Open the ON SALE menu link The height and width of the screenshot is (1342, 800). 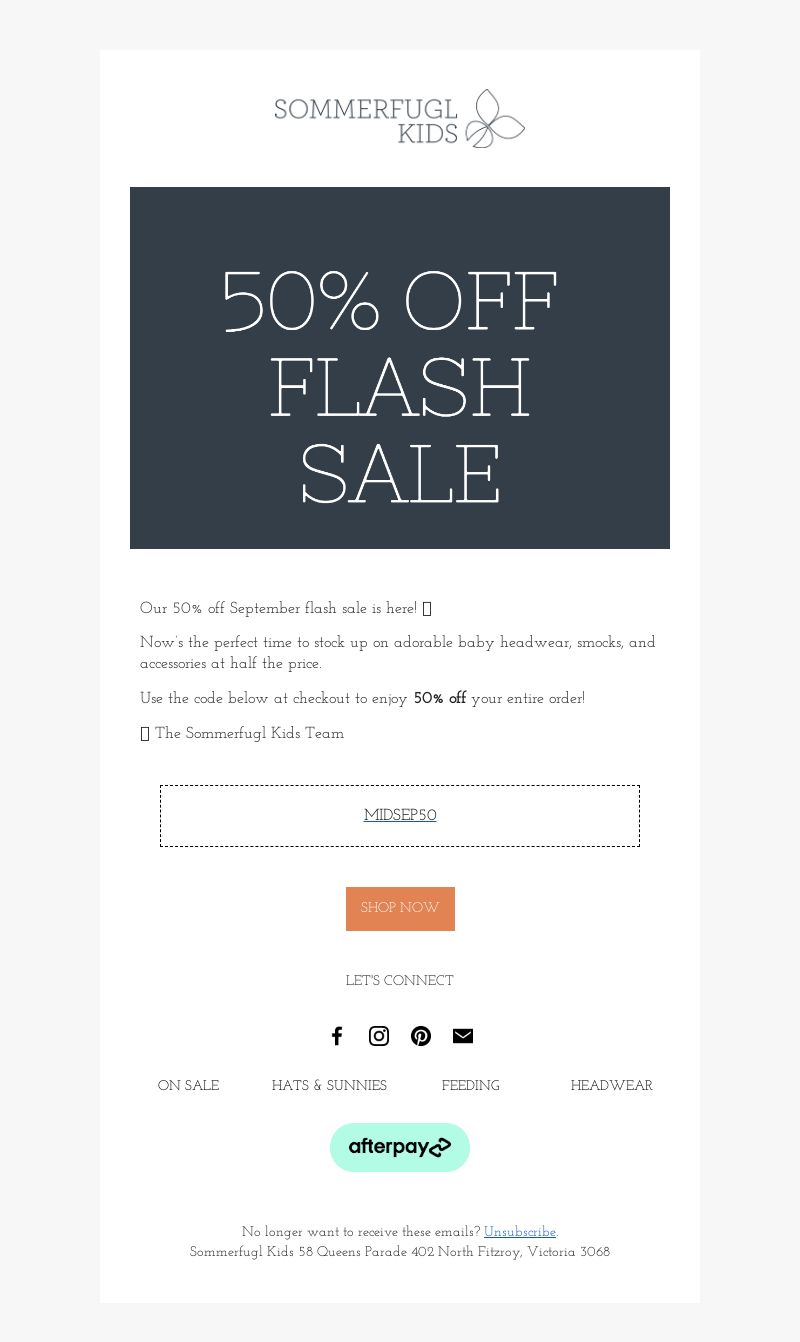[188, 1086]
